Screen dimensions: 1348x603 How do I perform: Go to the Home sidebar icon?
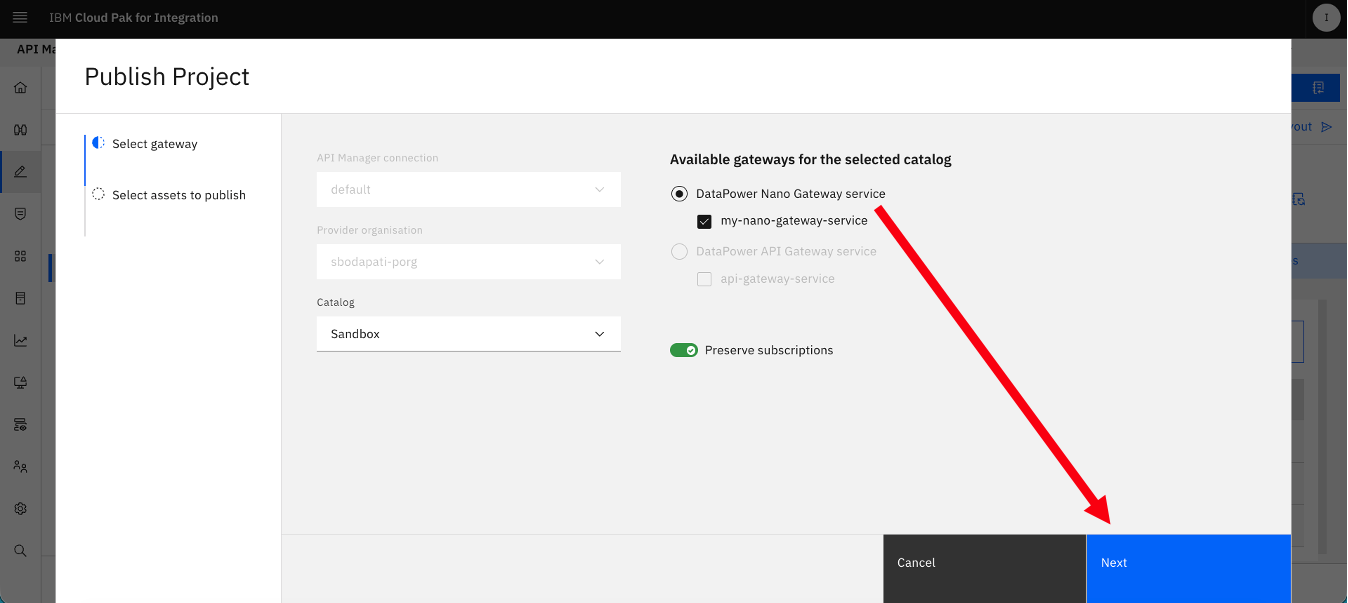coord(20,88)
